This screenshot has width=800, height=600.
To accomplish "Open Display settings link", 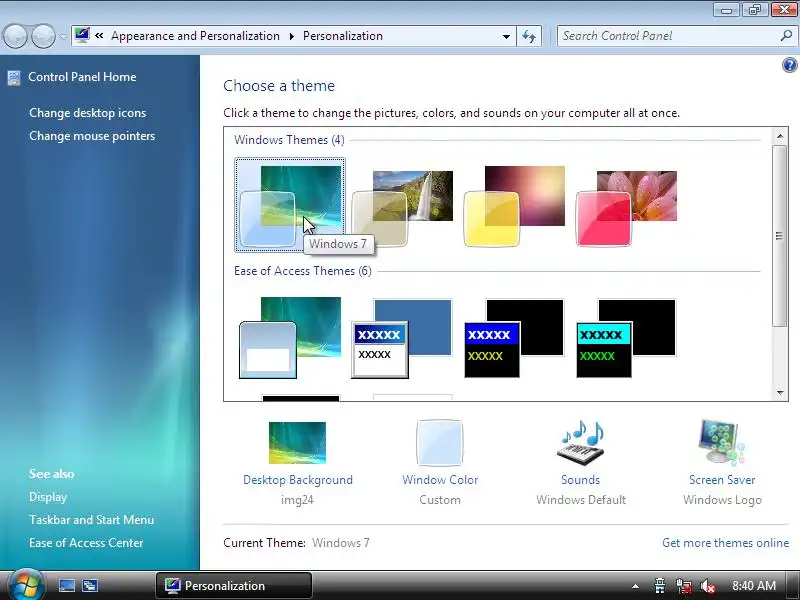I will point(48,497).
